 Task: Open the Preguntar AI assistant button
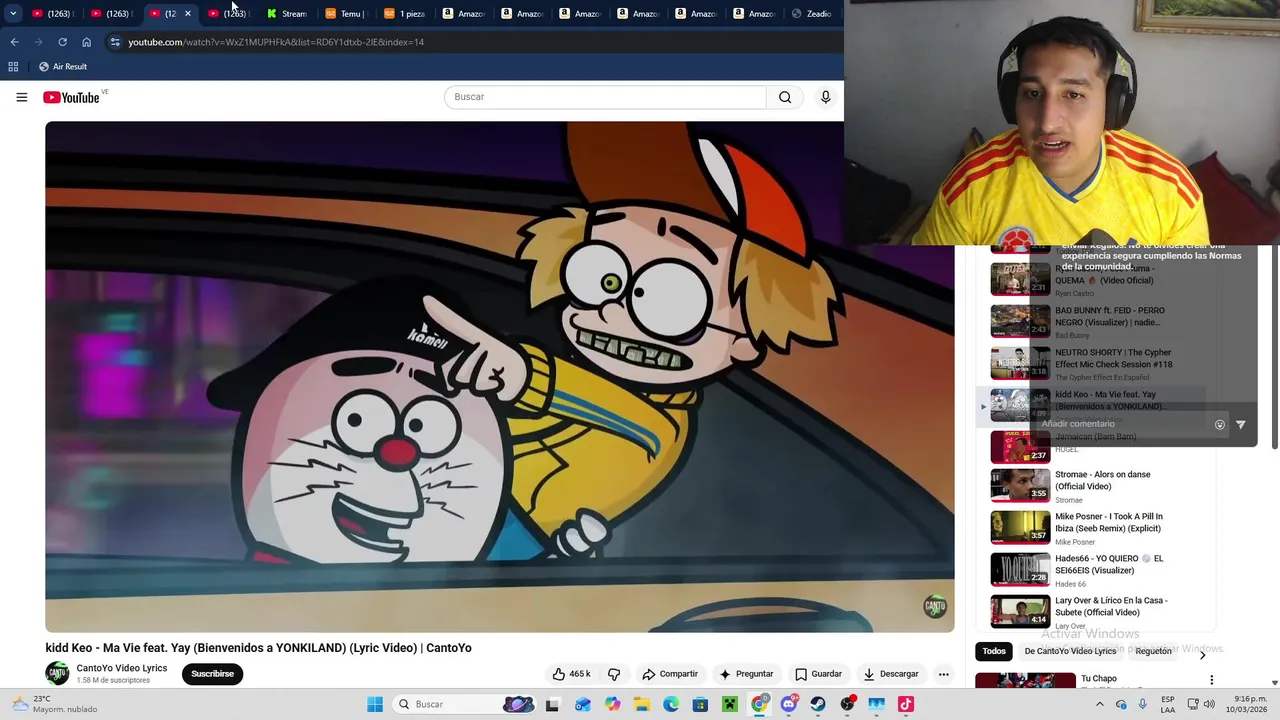pyautogui.click(x=746, y=674)
